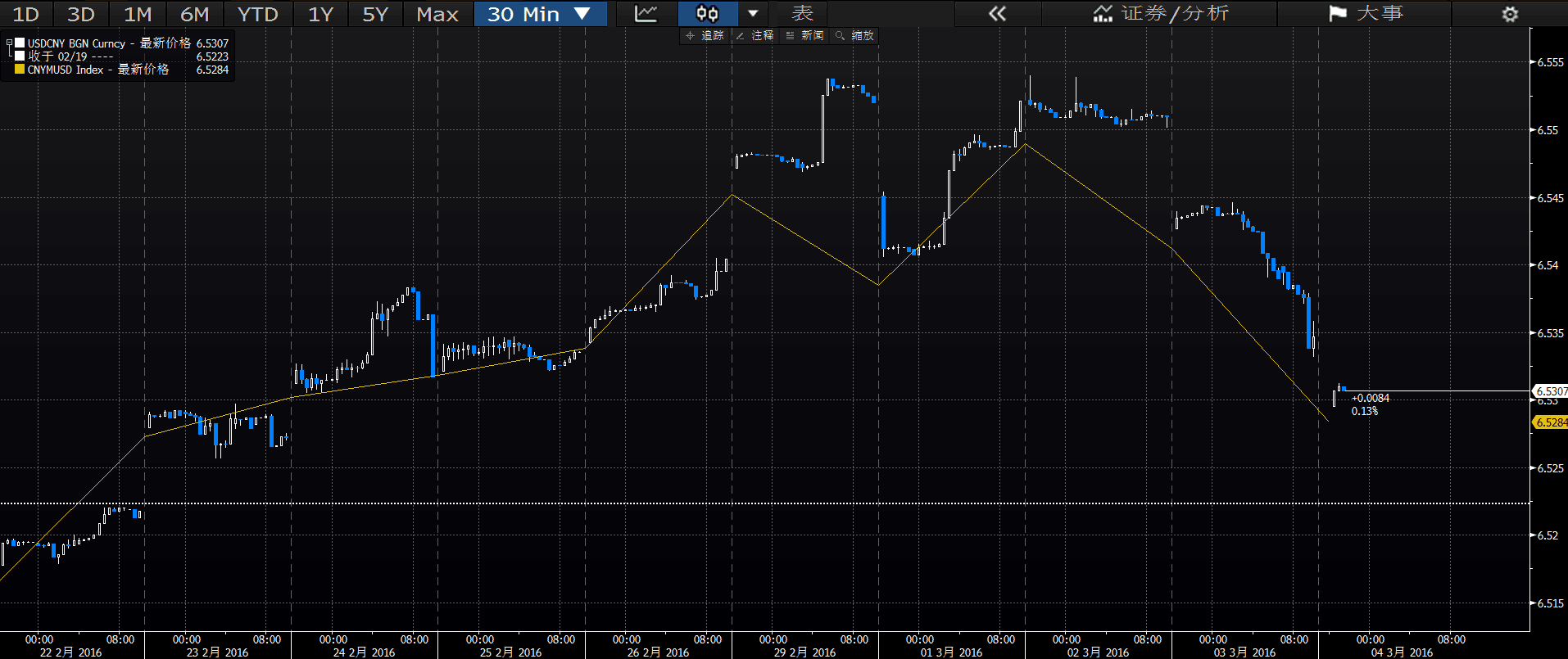Open the 表 table view
This screenshot has width=1568, height=659.
[x=802, y=14]
